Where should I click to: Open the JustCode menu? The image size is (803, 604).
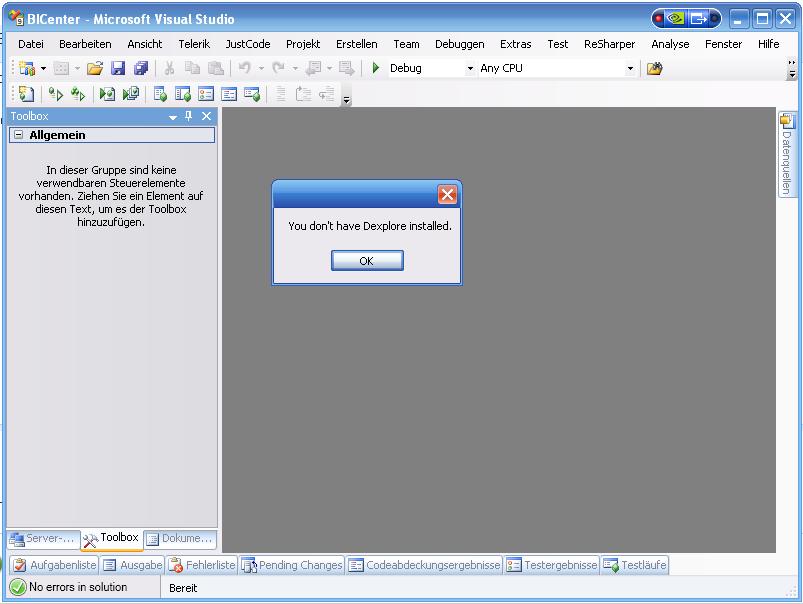coord(248,44)
